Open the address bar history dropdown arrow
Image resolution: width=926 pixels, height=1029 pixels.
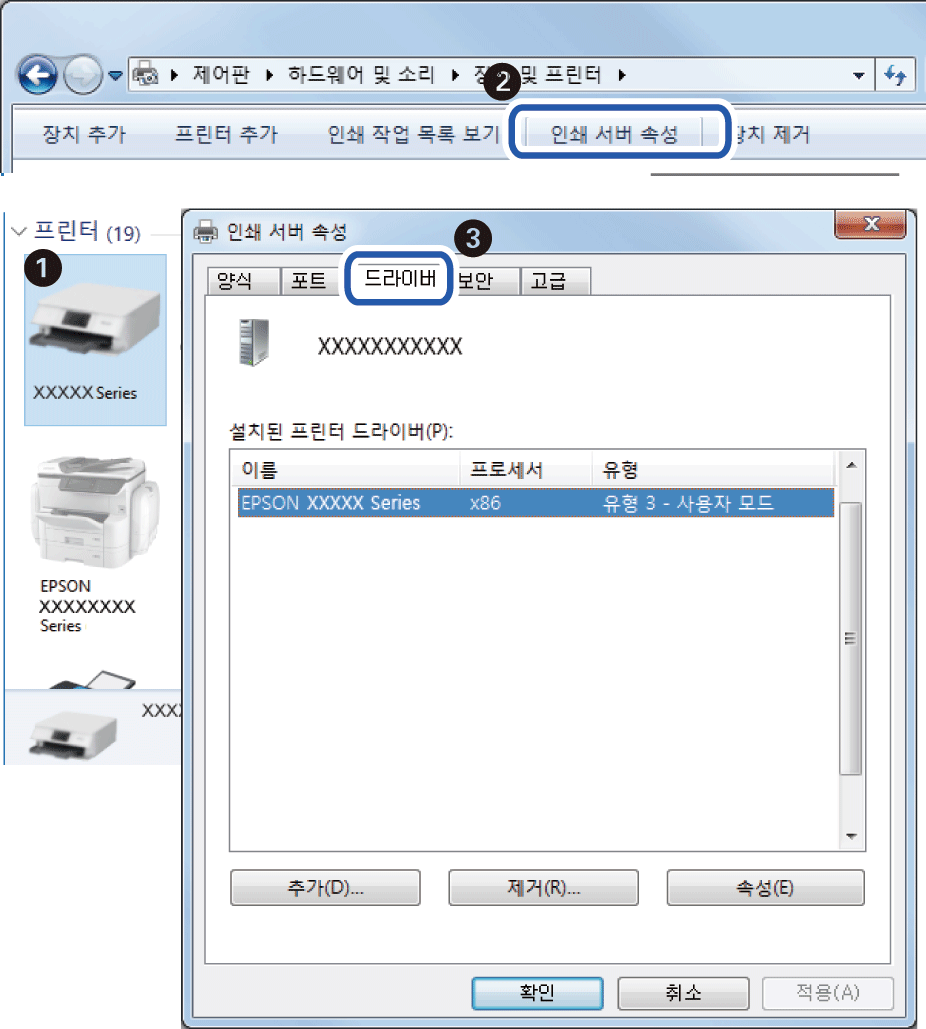[x=859, y=76]
